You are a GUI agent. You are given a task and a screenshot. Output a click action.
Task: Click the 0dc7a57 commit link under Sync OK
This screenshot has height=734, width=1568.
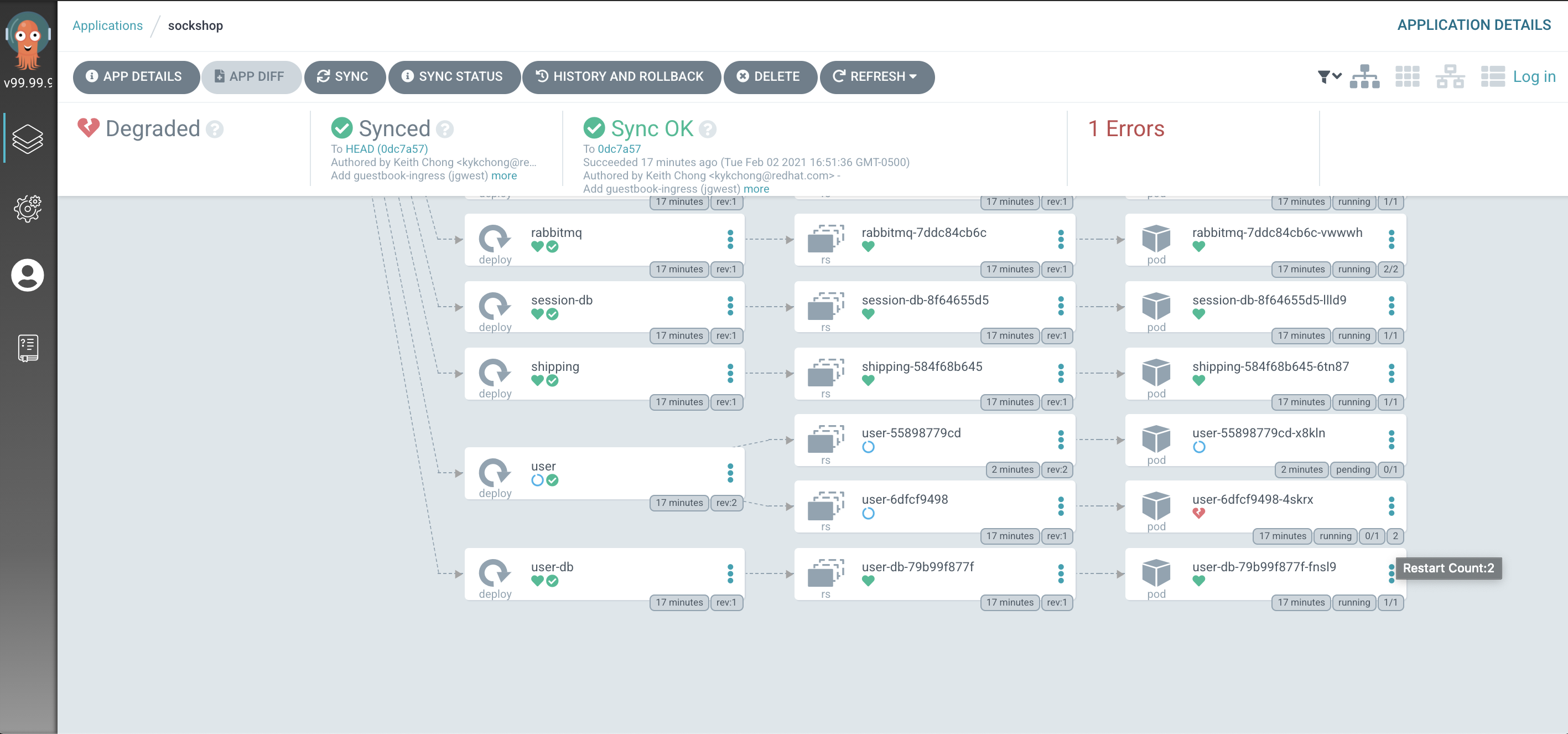620,149
